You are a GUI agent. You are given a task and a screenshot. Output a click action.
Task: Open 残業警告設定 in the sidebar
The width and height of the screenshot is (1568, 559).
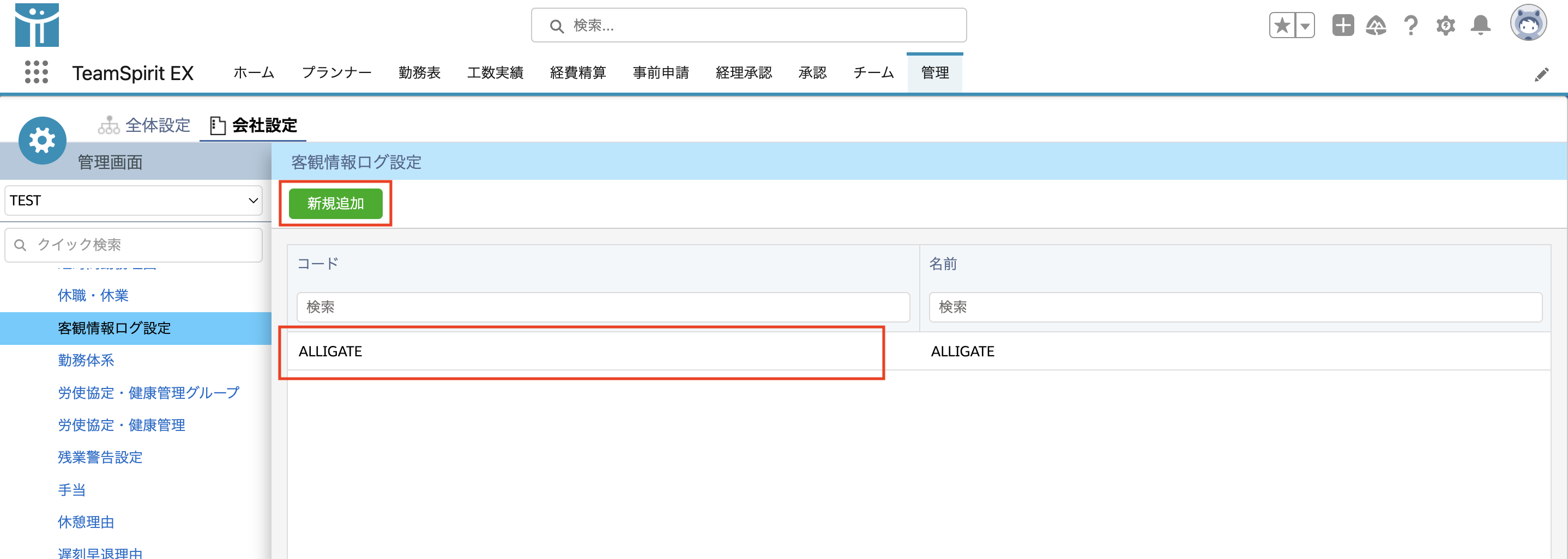100,457
